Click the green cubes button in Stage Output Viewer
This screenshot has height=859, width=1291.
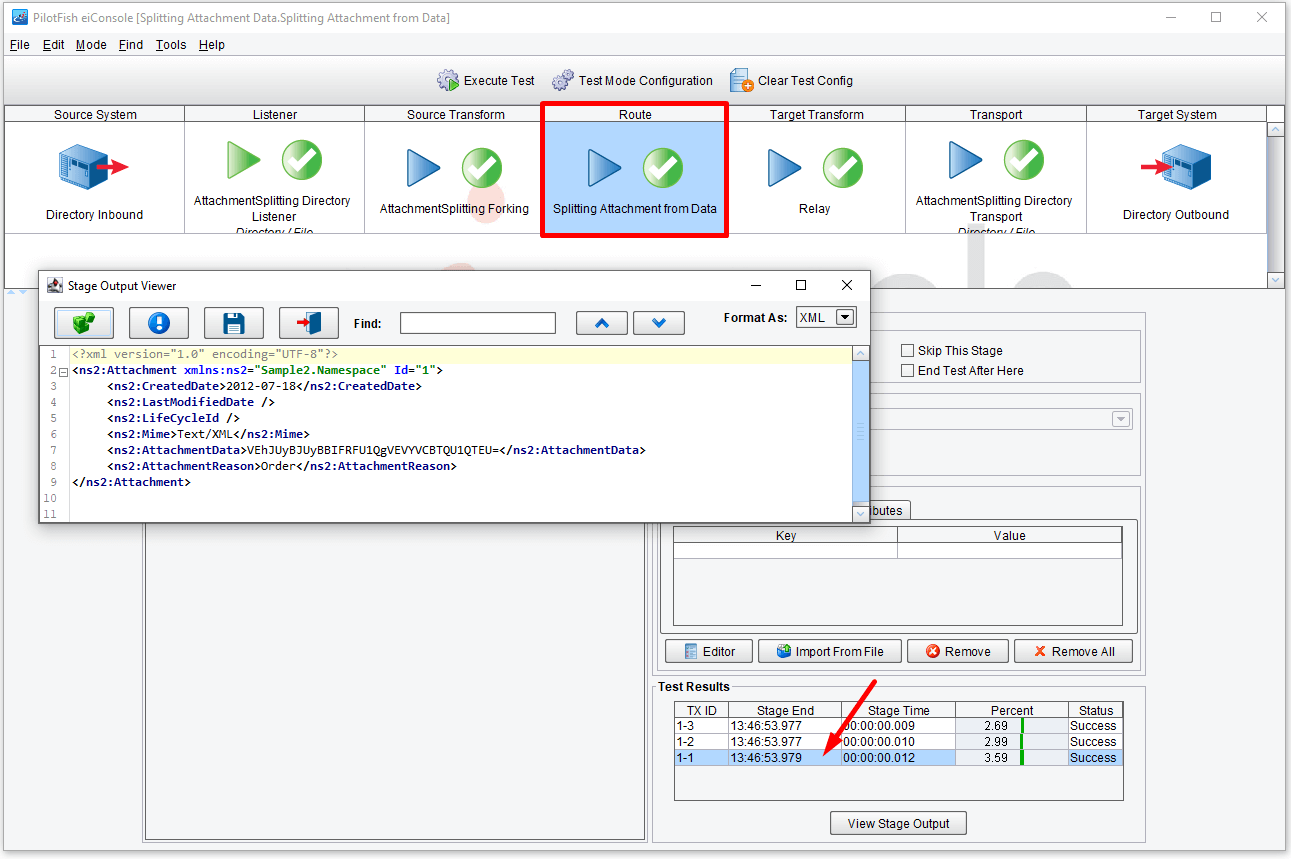point(84,323)
